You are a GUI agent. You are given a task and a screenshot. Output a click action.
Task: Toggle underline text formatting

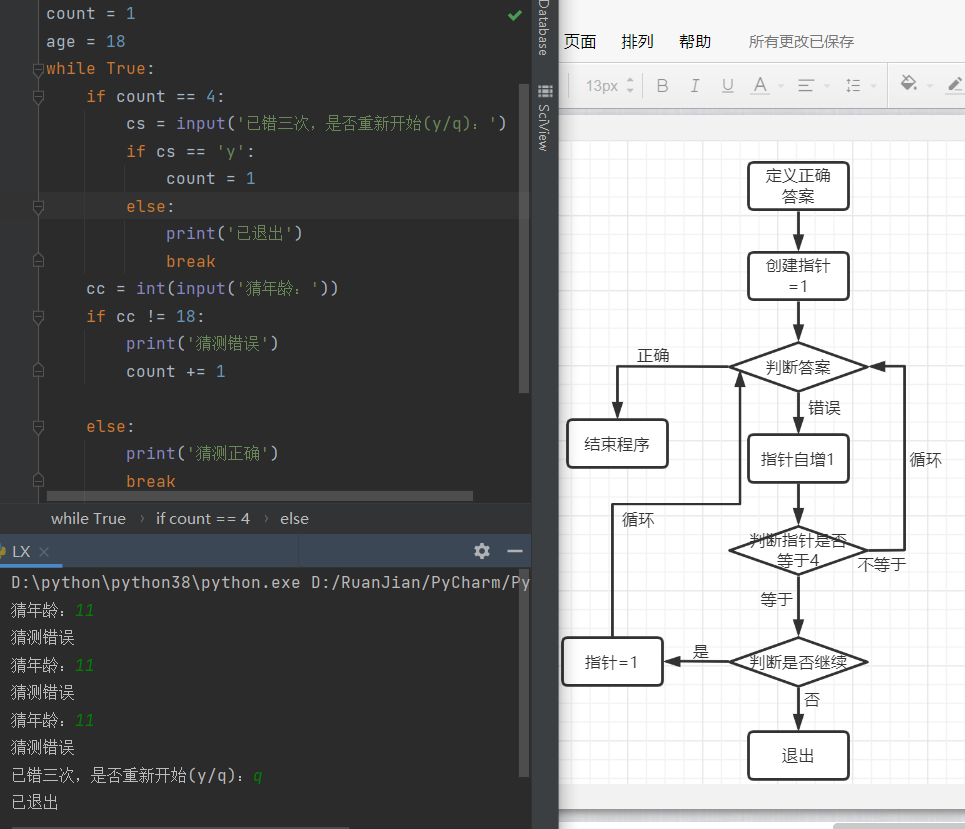[x=727, y=86]
